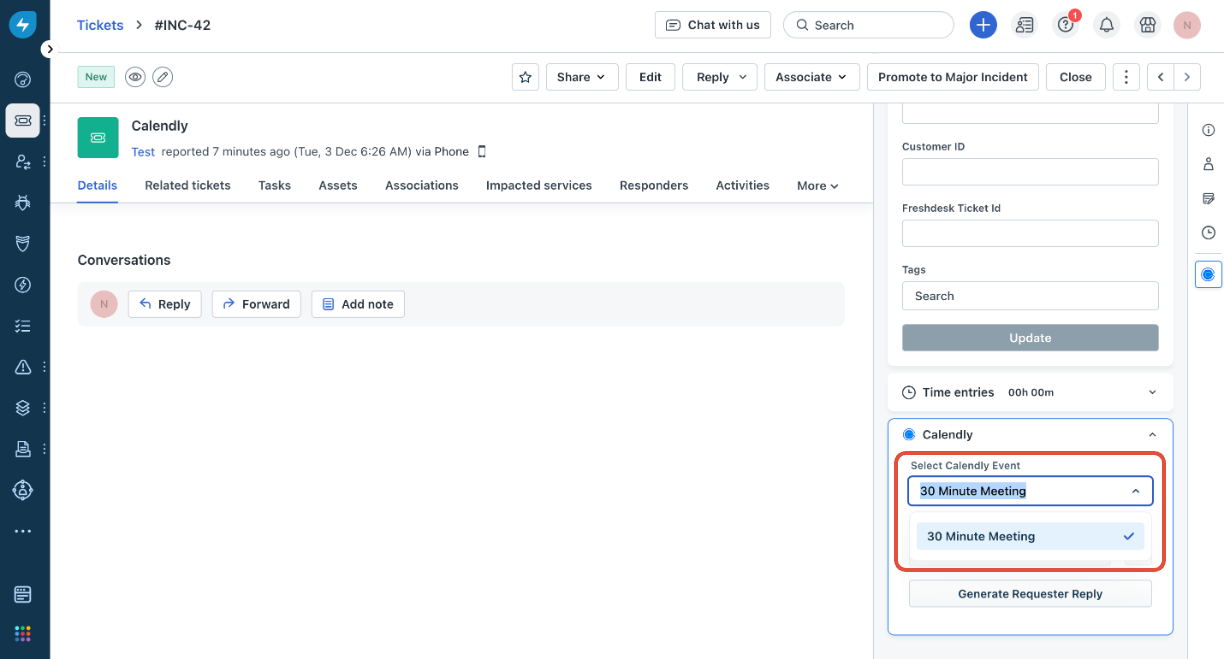Click the Freshservice lightning logo
Screen dimensions: 1224x659
click(23, 25)
